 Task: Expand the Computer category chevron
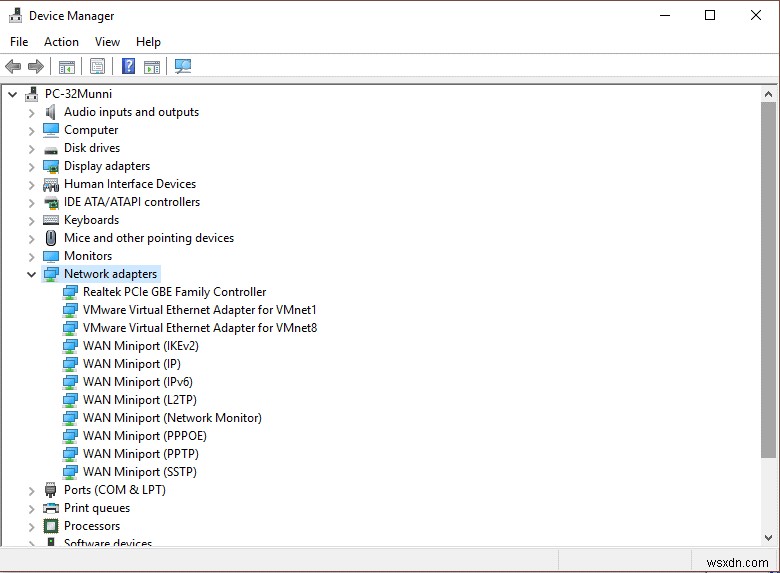click(31, 131)
